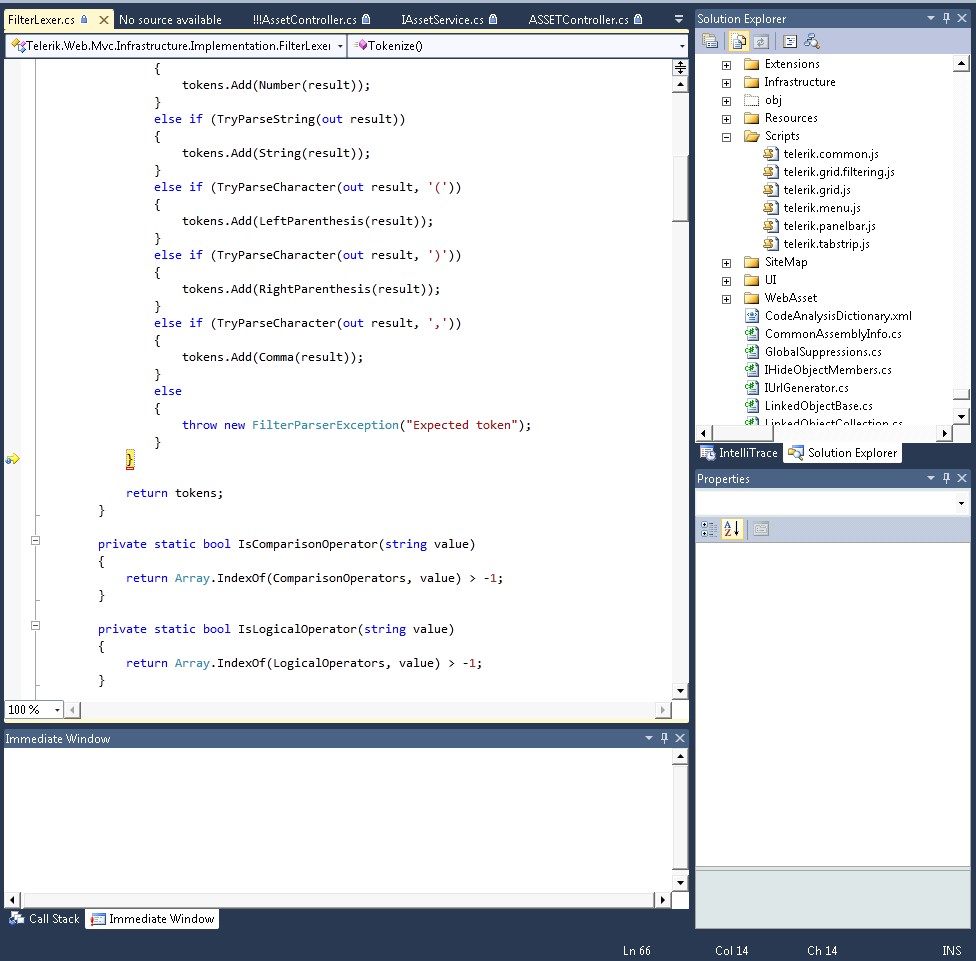Open the ASSETController.cs document tab
This screenshot has height=961, width=976.
click(586, 20)
